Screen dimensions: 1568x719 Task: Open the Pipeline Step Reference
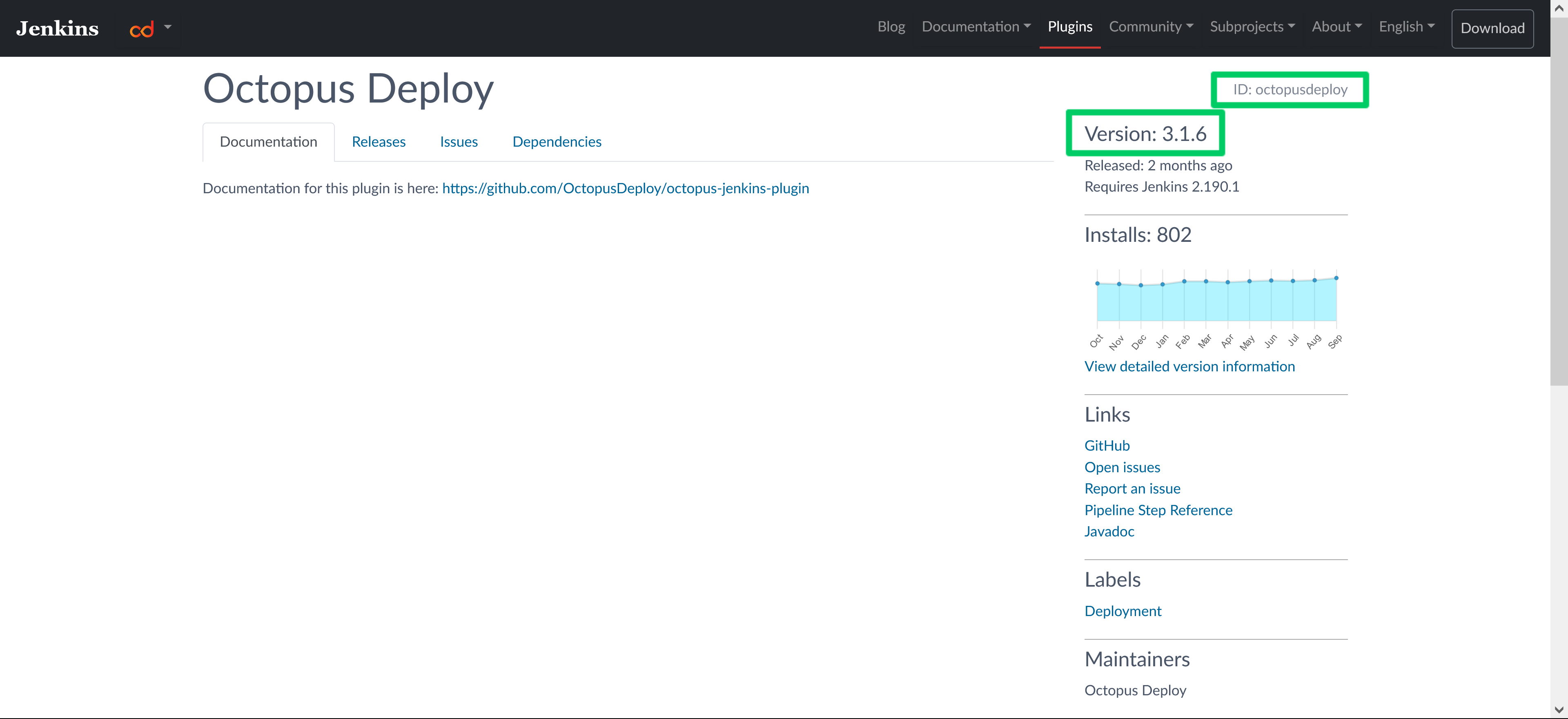(x=1158, y=510)
